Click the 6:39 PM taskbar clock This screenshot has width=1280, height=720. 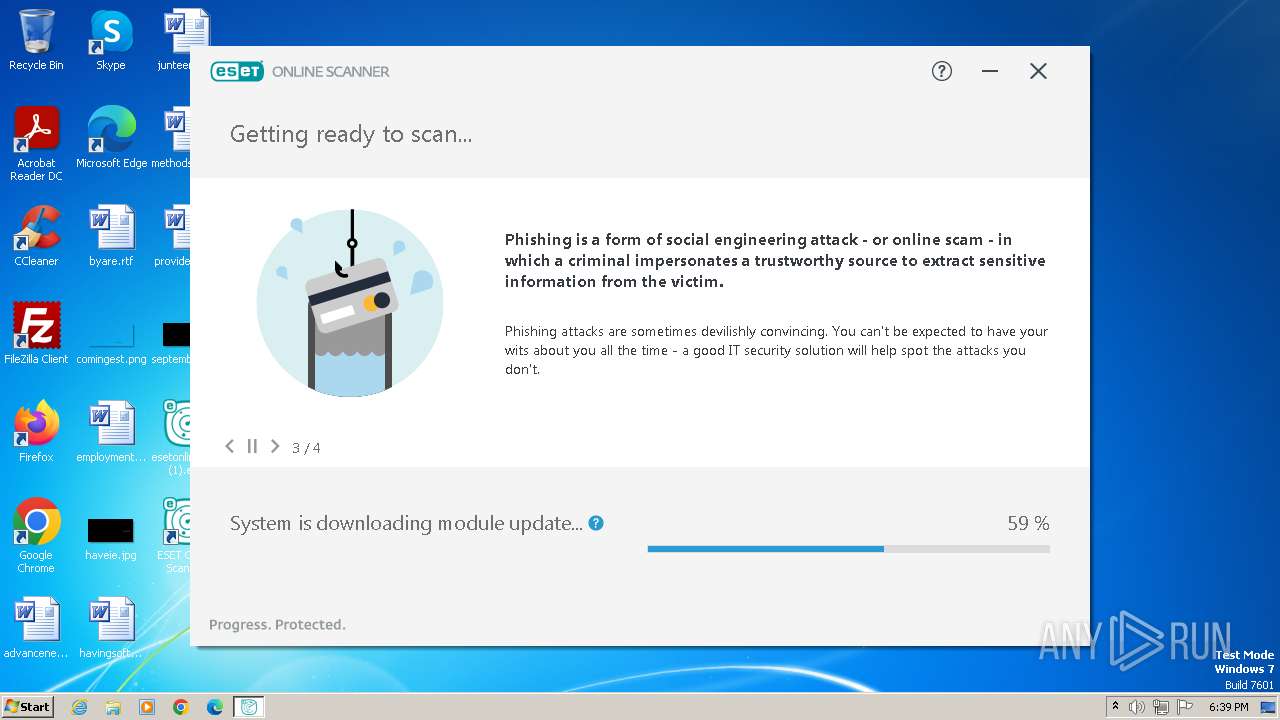pyautogui.click(x=1229, y=707)
